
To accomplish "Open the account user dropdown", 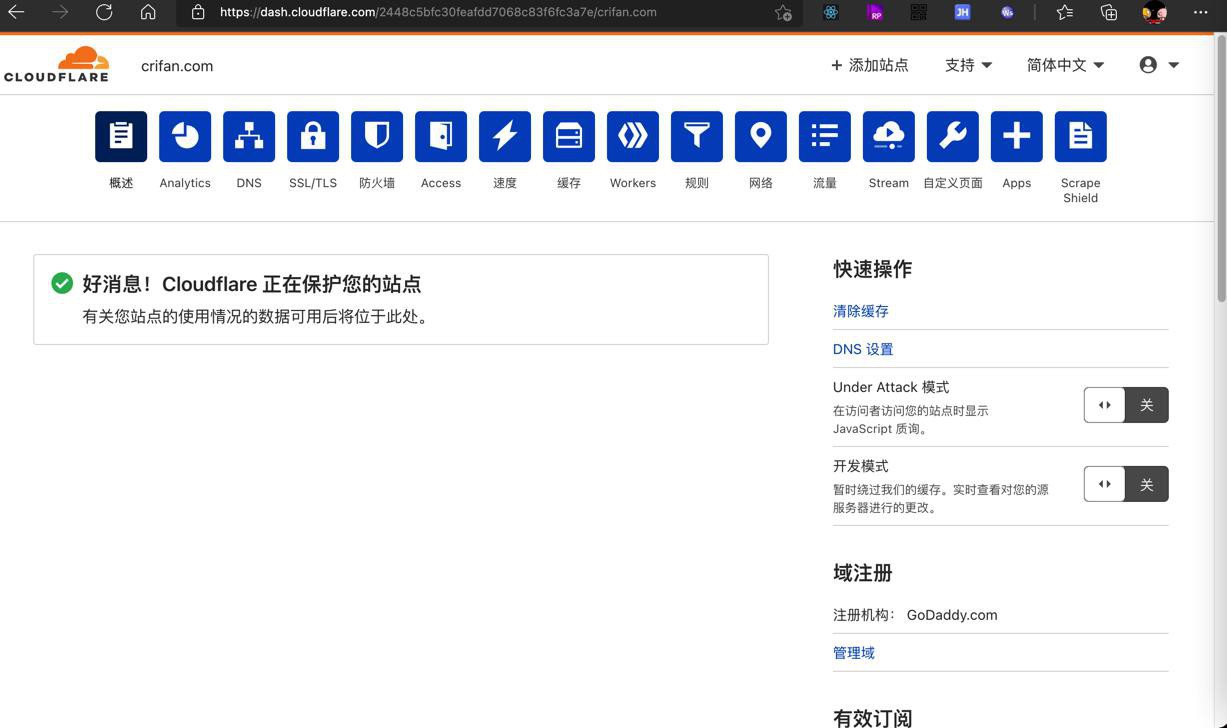I will (1159, 65).
